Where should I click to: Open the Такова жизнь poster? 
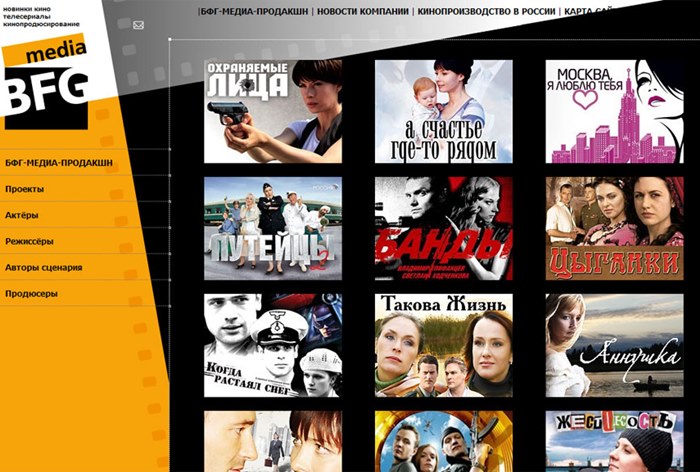(444, 345)
